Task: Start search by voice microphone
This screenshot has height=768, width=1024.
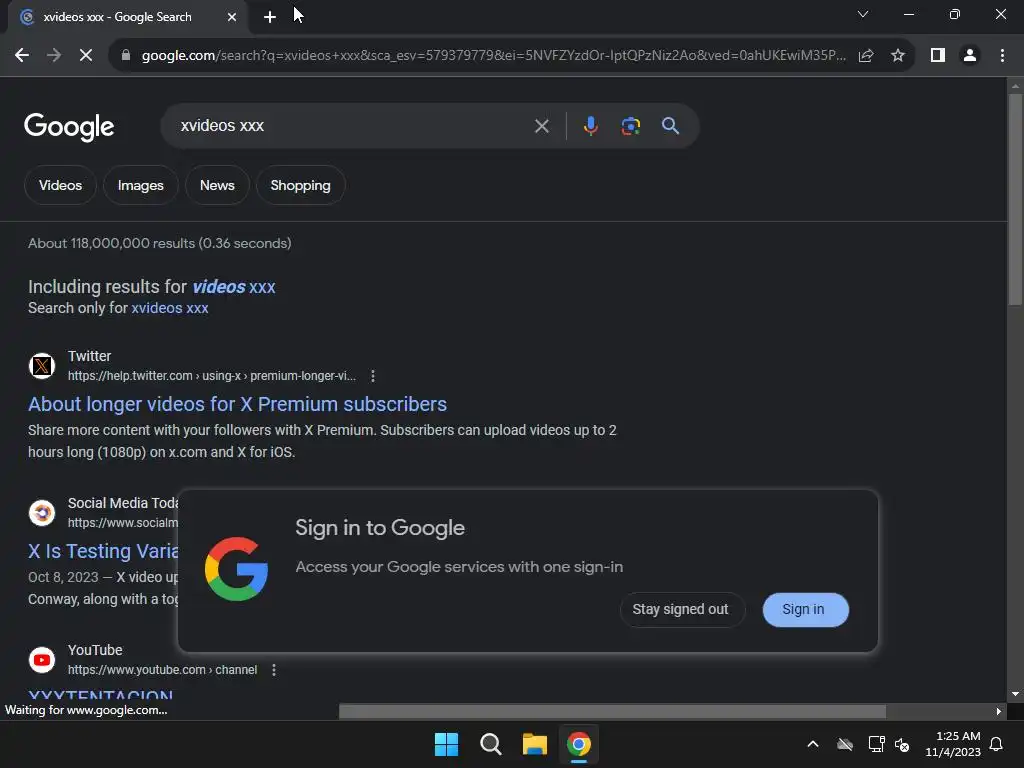Action: (x=590, y=126)
